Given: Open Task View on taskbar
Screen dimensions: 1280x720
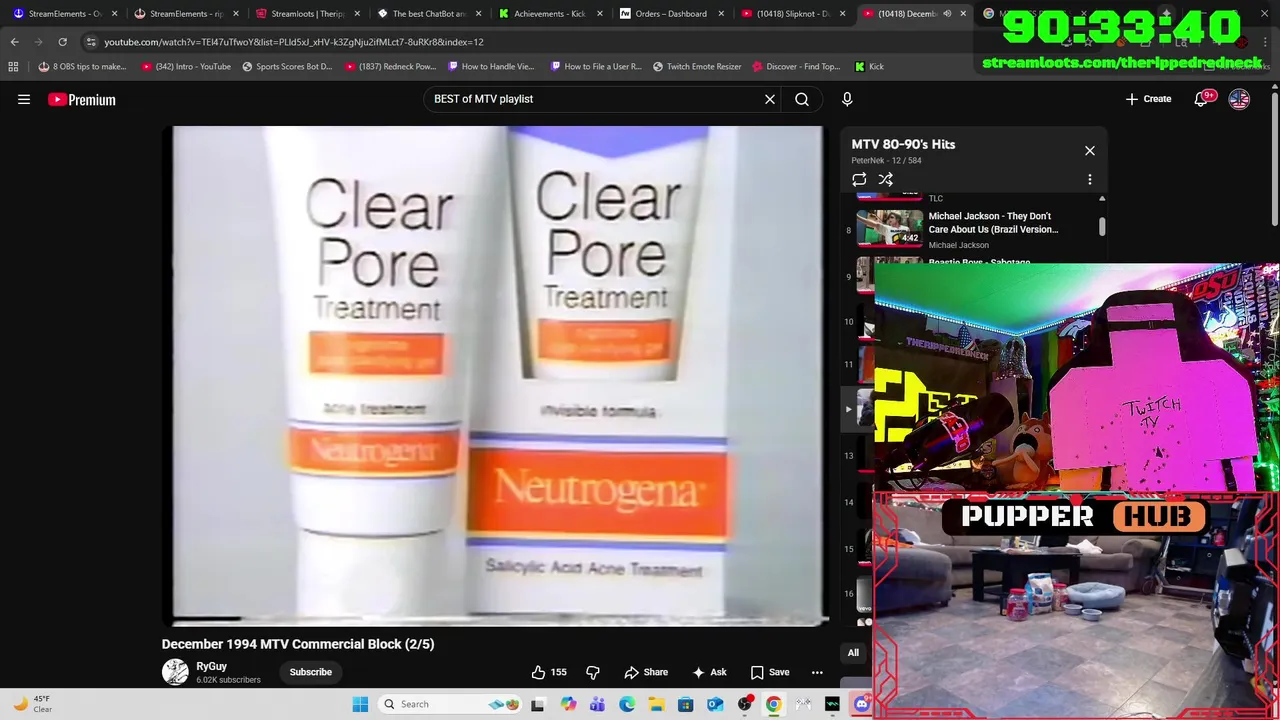Looking at the screenshot, I should (x=538, y=704).
